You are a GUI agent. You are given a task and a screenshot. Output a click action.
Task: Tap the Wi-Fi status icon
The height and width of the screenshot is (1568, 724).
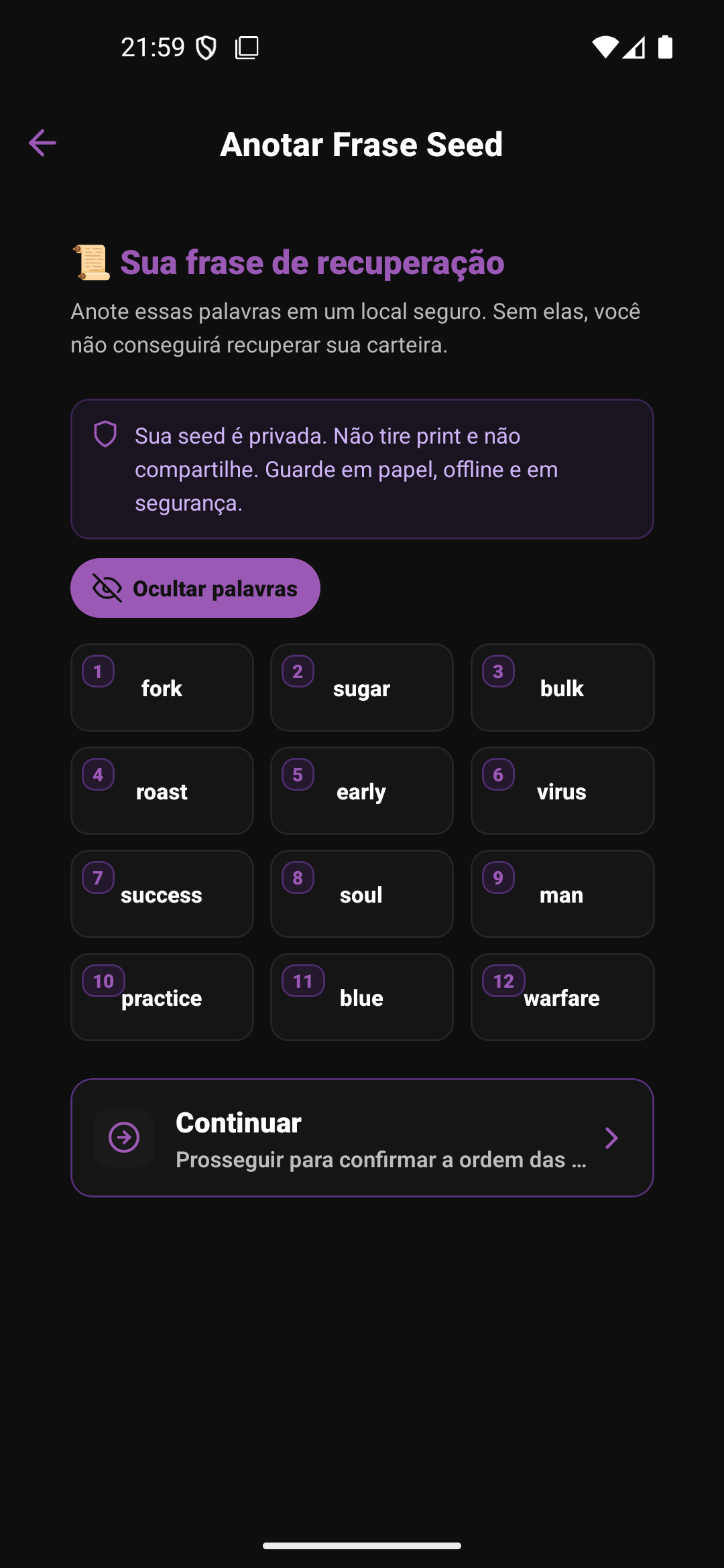pos(604,47)
